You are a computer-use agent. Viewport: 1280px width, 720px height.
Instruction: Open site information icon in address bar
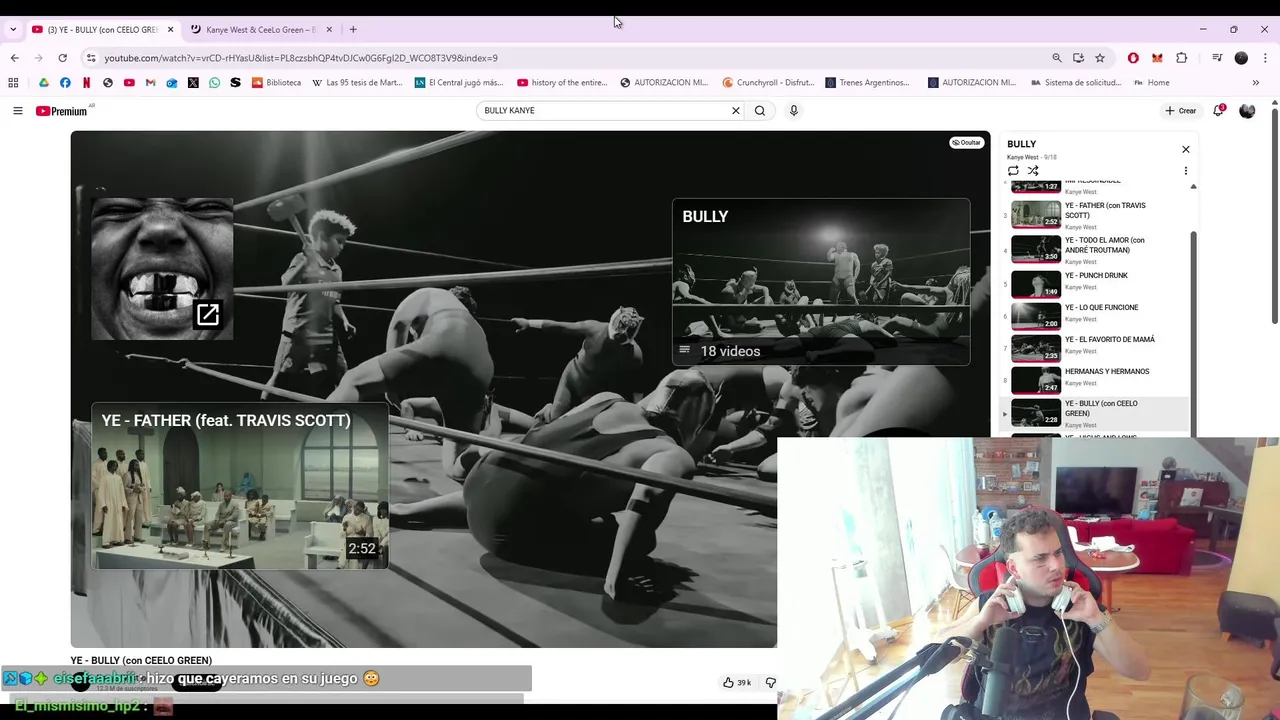[x=91, y=58]
